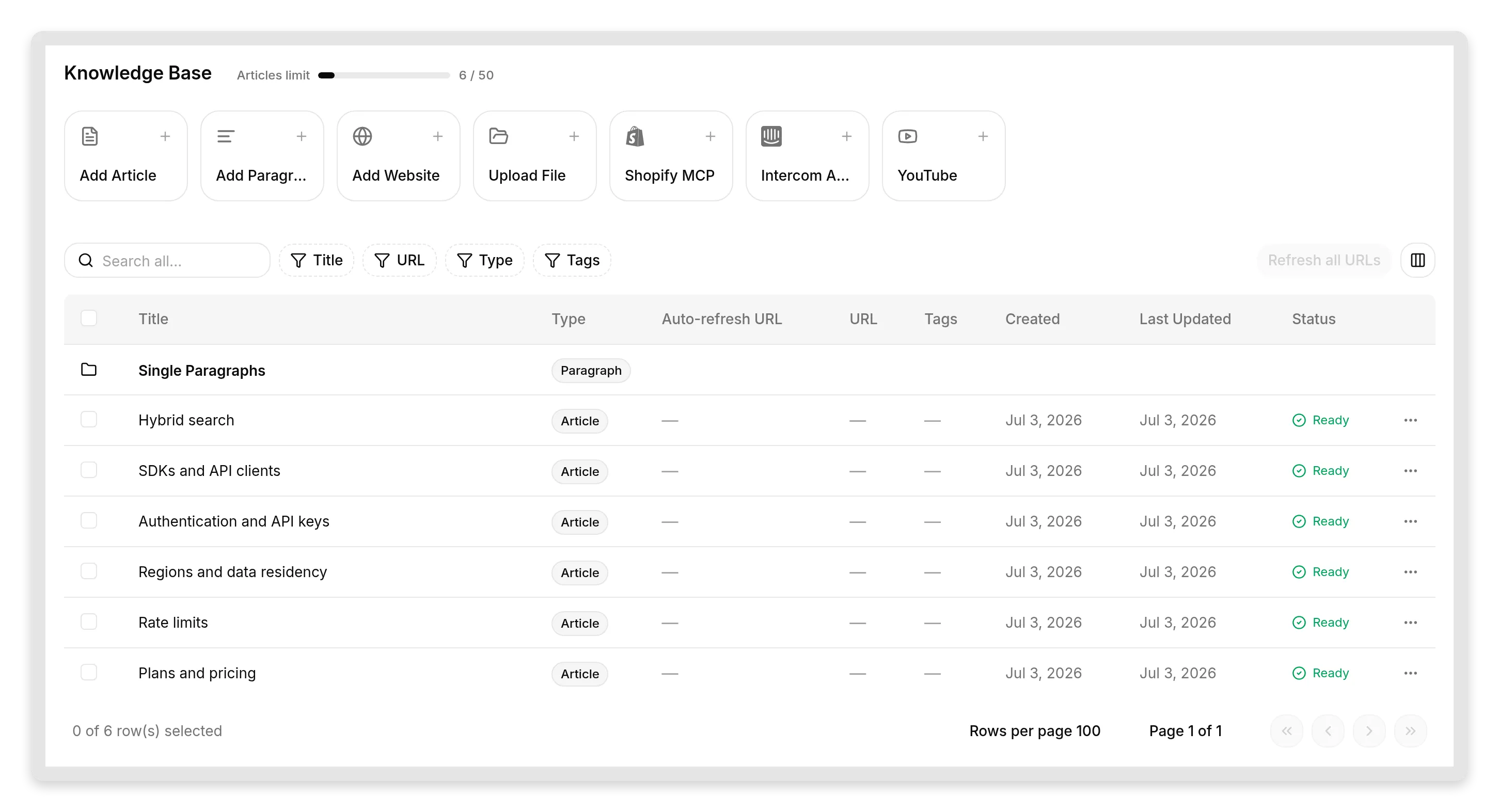
Task: Click the 6 / 50 articles count
Action: [476, 75]
